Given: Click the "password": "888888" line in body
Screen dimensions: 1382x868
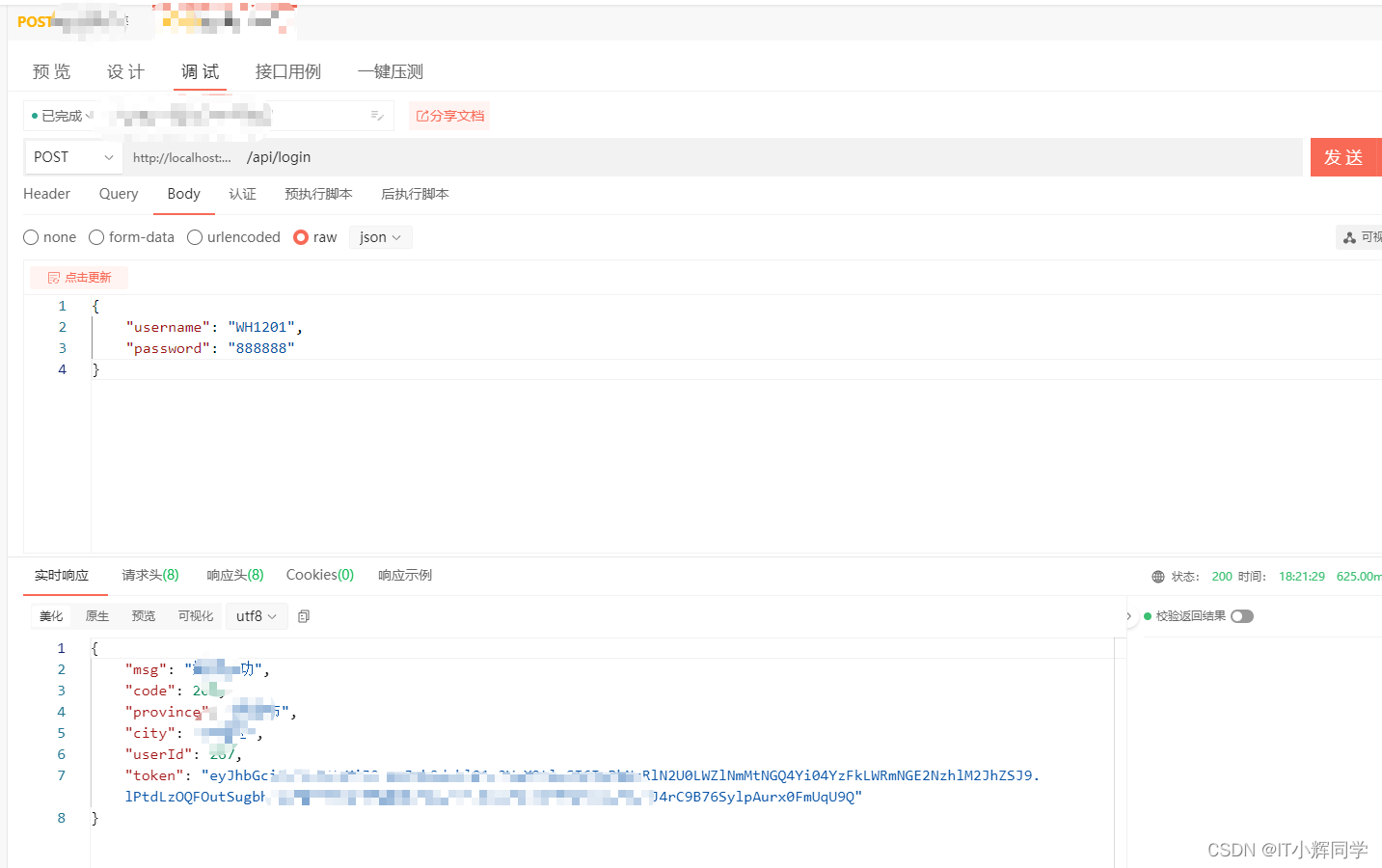Looking at the screenshot, I should point(210,348).
